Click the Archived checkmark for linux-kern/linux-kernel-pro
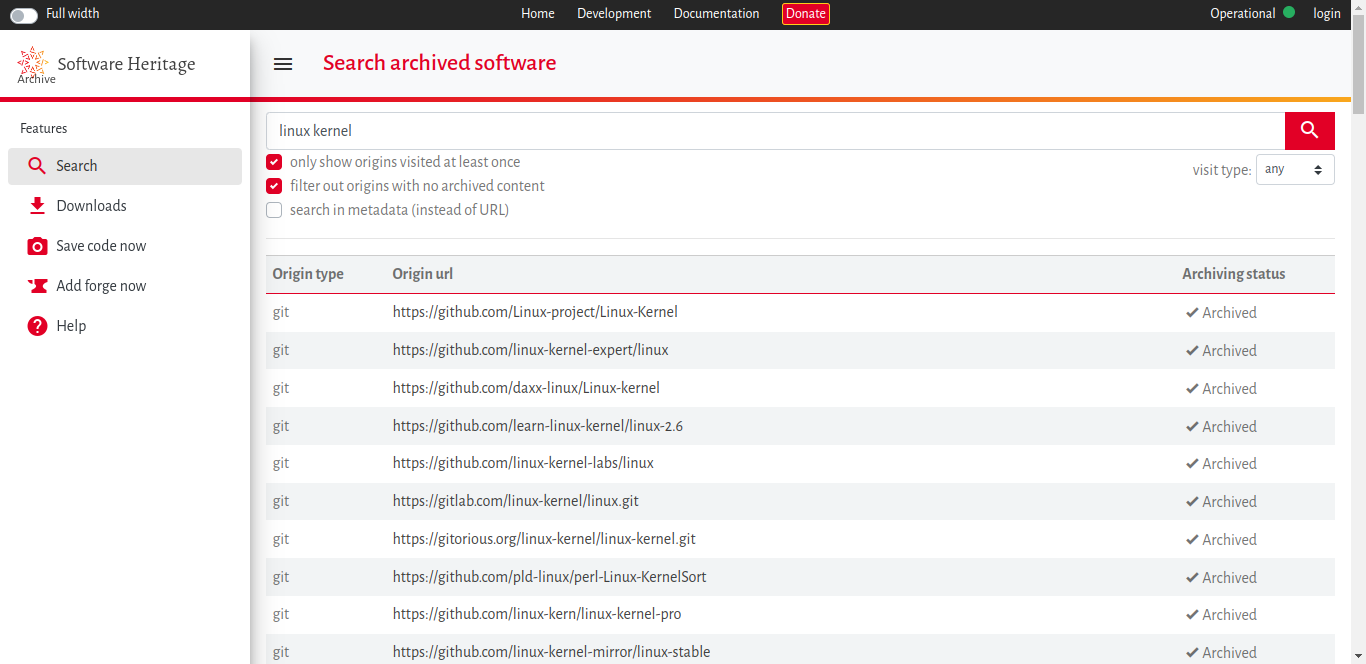 1192,615
